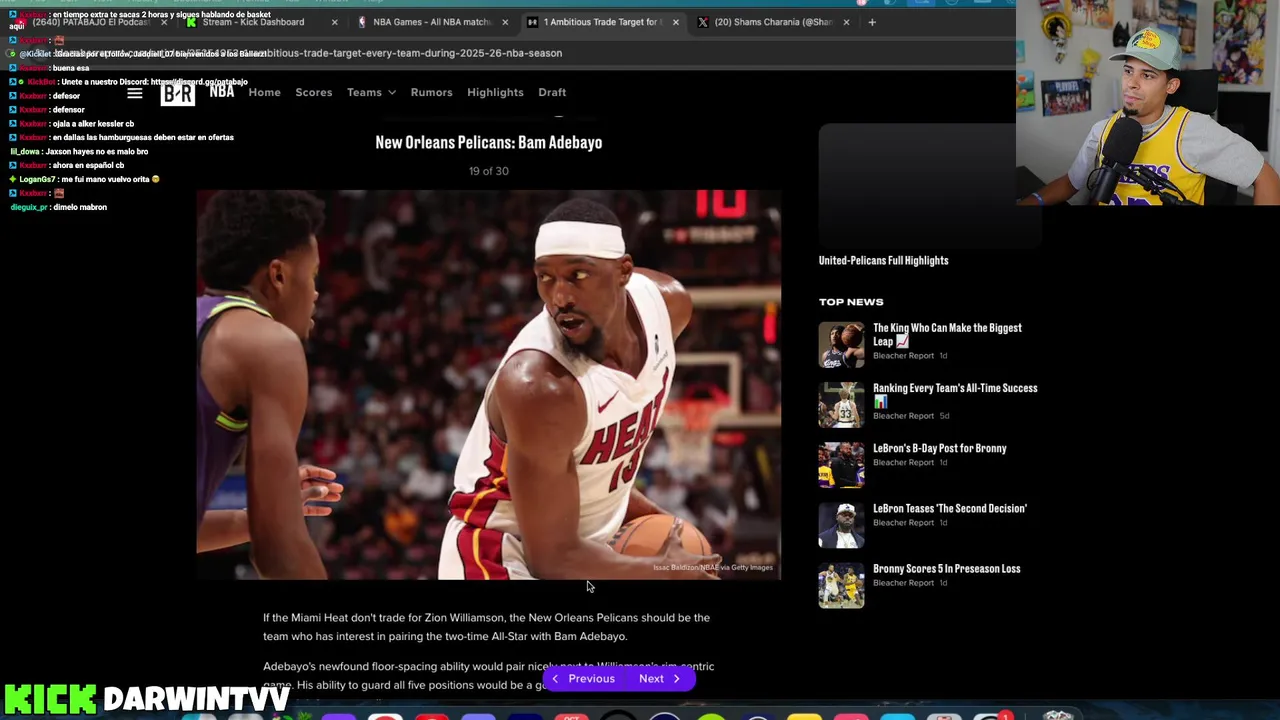
Task: Open 'Ranking Every Team's All-Time Success' article
Action: coord(955,394)
